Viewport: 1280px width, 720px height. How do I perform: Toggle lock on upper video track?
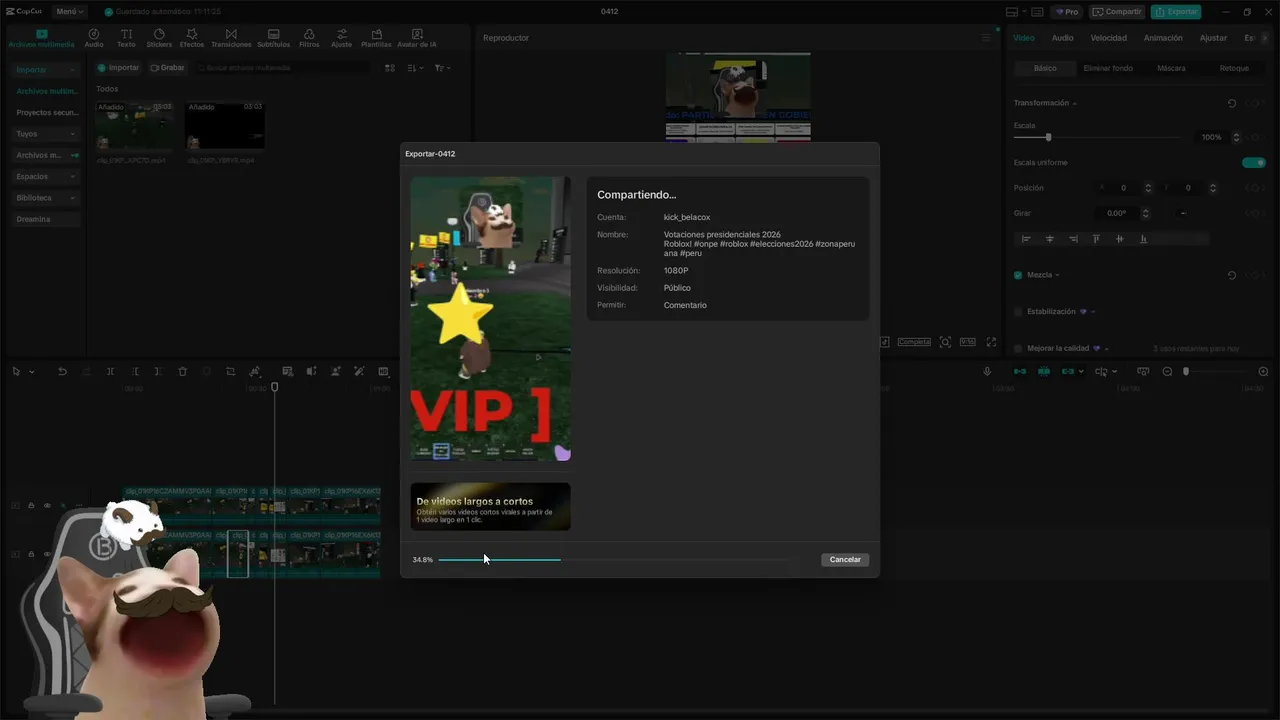point(31,506)
